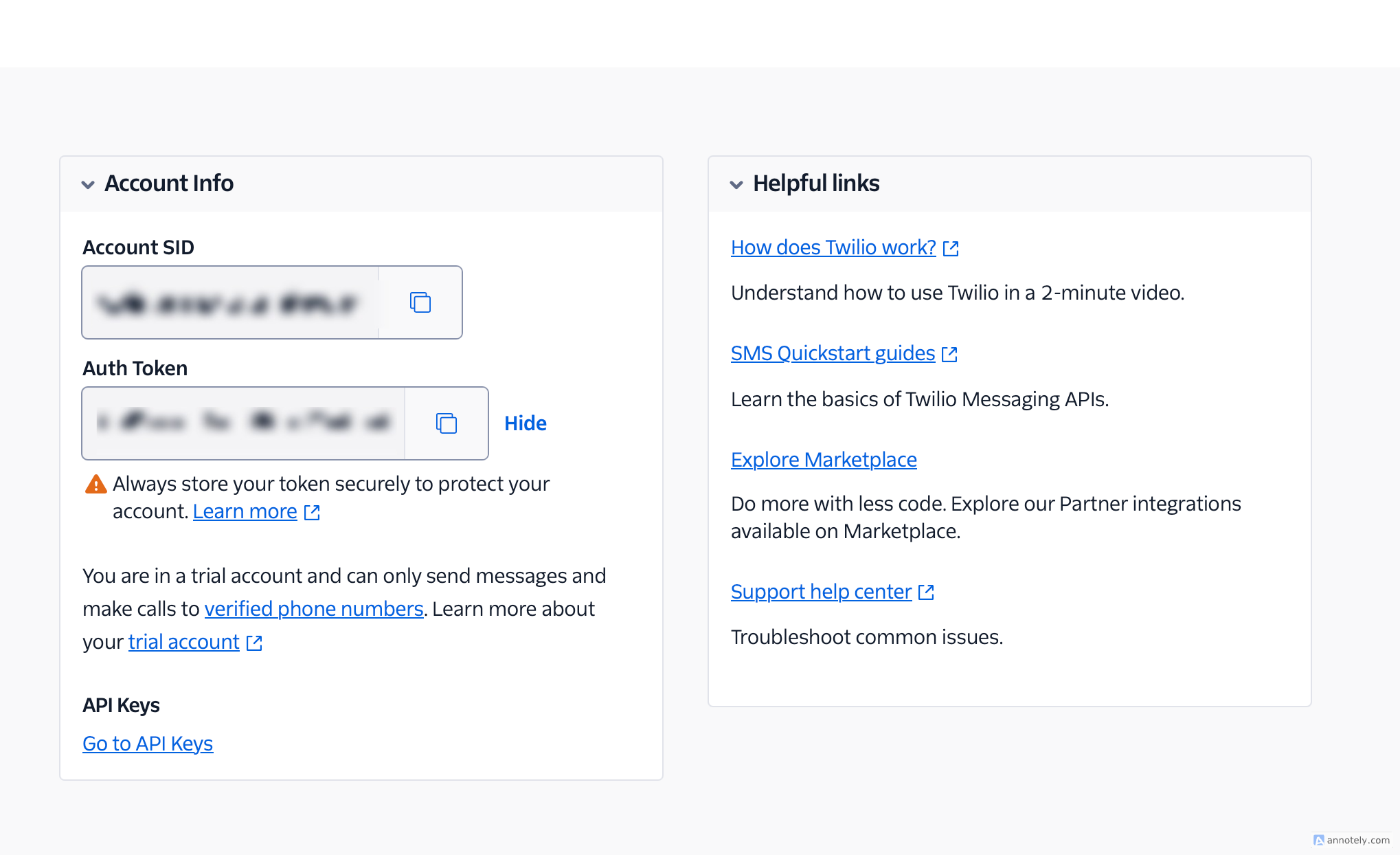
Task: Click external-link icon beside trial account
Action: 254,643
